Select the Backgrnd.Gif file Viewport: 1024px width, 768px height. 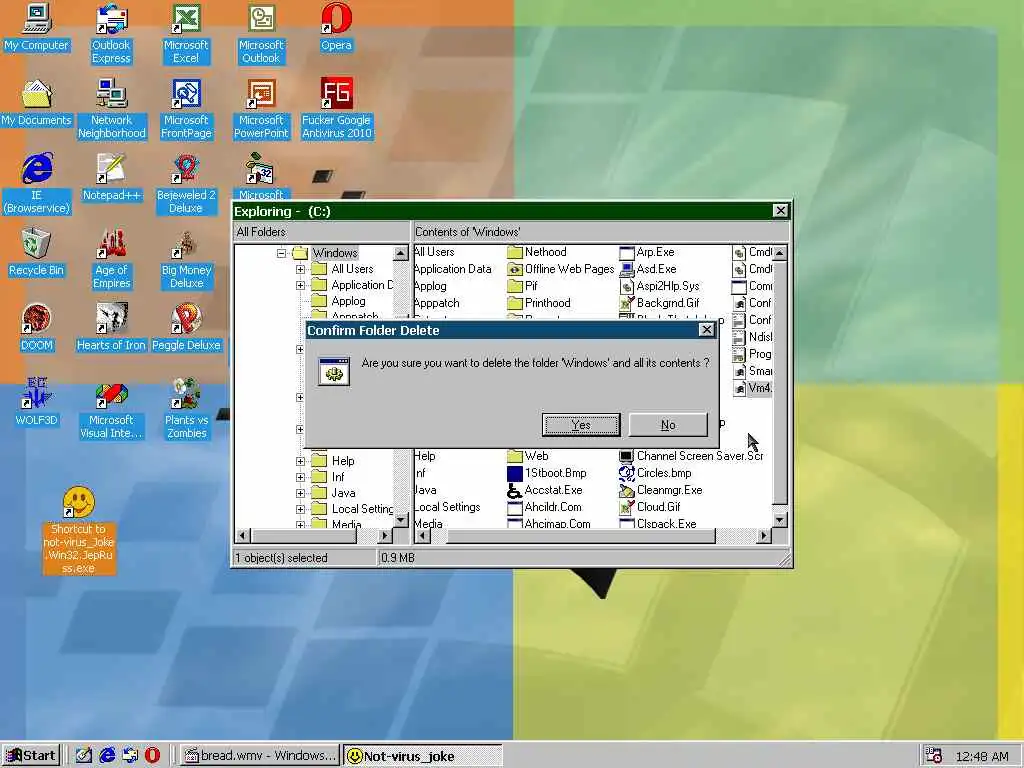coord(659,303)
